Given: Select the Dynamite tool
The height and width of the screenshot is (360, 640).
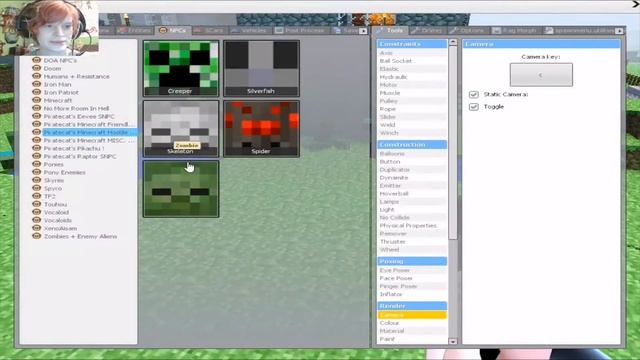Looking at the screenshot, I should coord(412,178).
